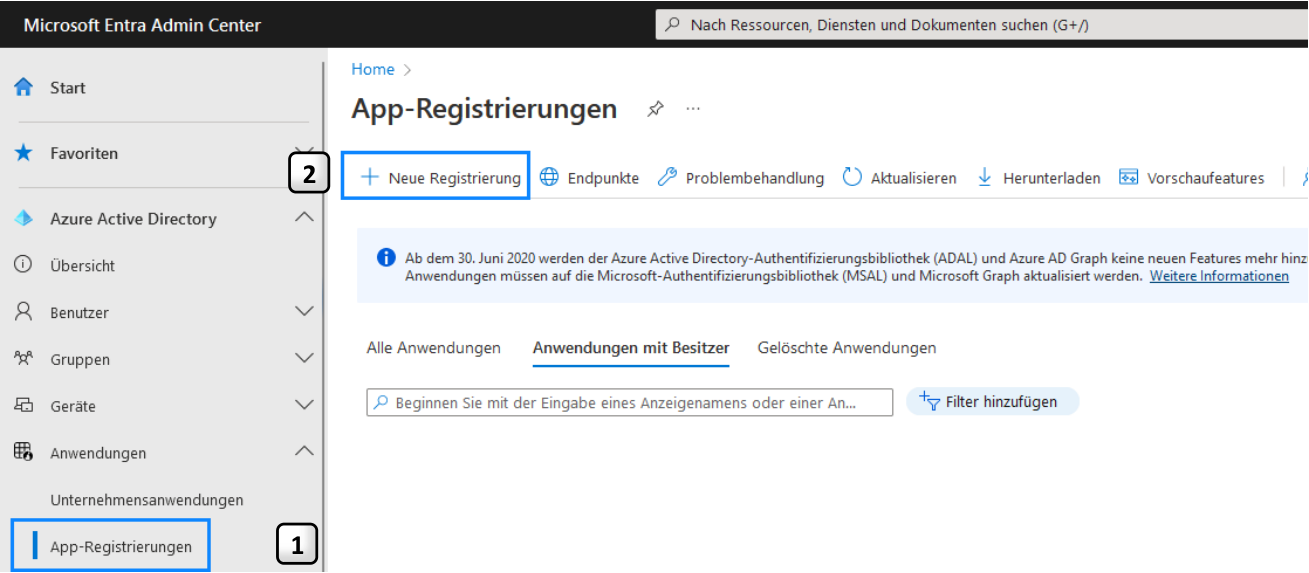Click the search magnifier icon in top bar
The width and height of the screenshot is (1309, 573).
coord(673,25)
